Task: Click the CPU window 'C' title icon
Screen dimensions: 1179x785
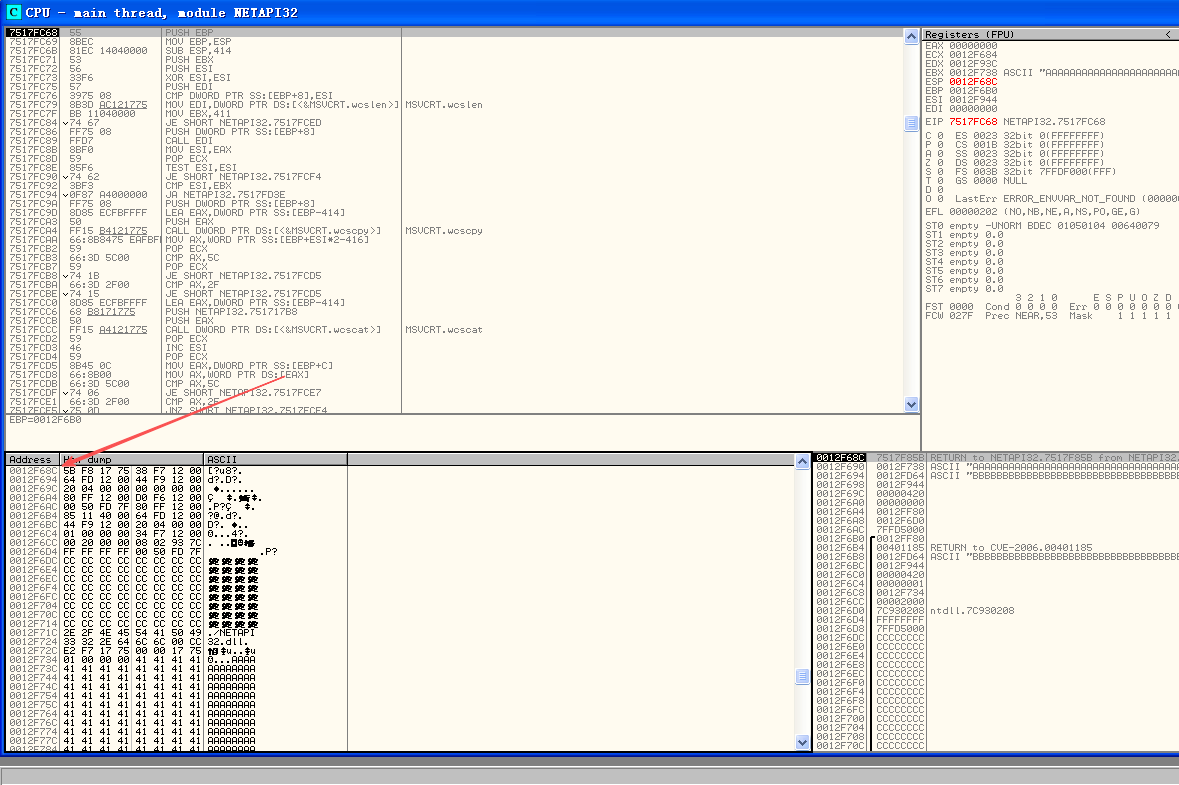Action: pos(14,12)
